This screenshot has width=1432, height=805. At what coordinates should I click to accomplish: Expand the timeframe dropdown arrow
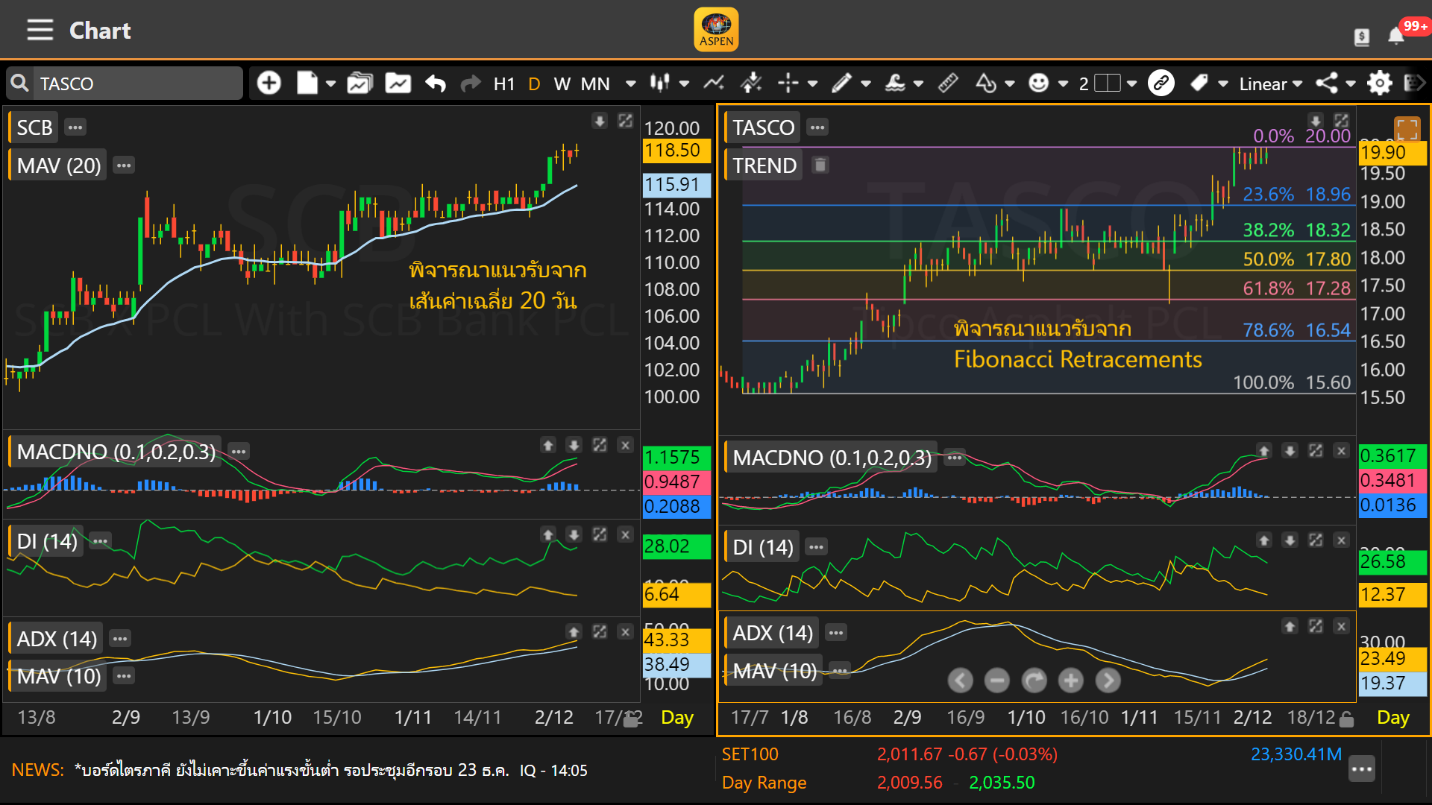click(x=630, y=84)
